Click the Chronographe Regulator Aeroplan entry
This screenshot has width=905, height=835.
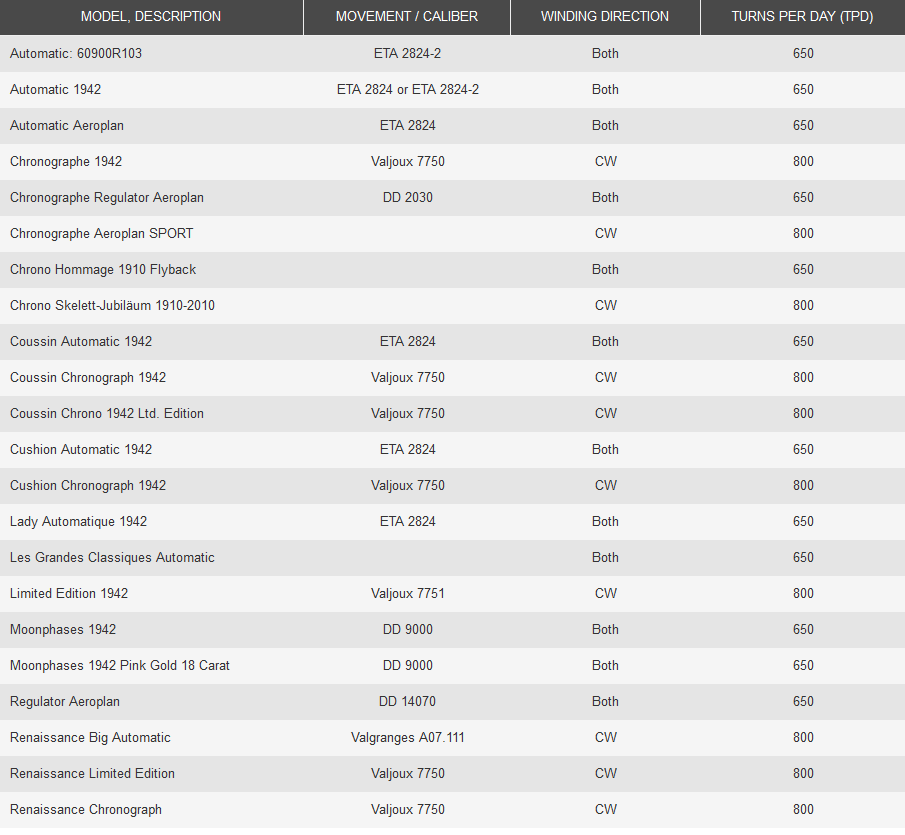[x=107, y=198]
